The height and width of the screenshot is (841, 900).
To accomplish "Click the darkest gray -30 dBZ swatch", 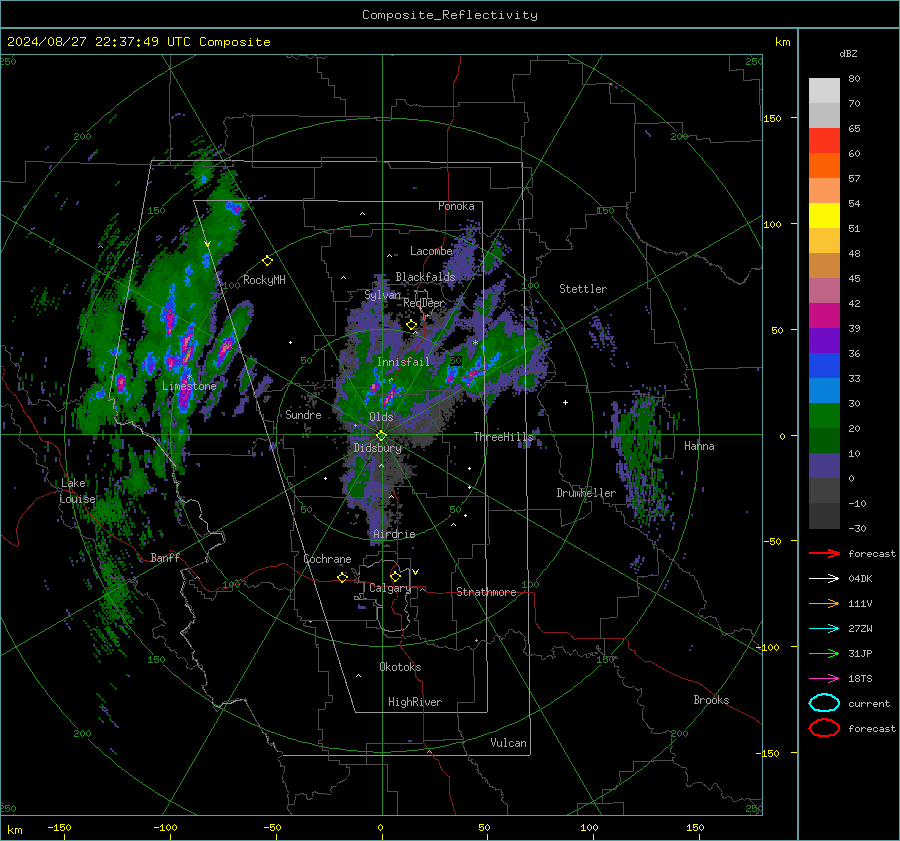I will [824, 516].
